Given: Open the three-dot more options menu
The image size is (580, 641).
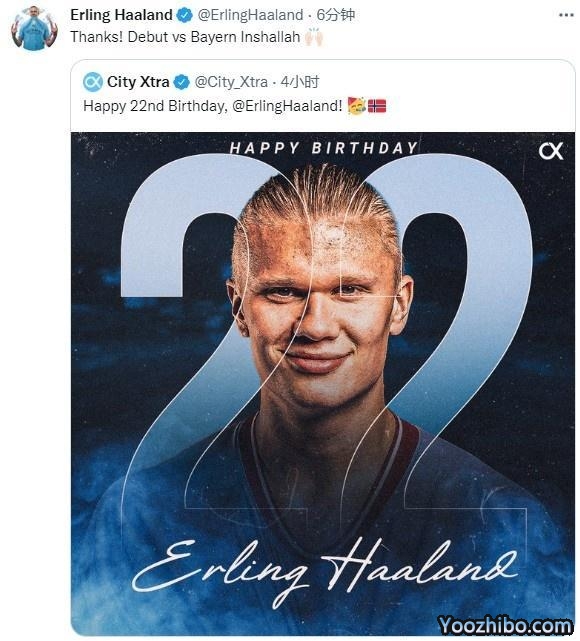Looking at the screenshot, I should 566,15.
